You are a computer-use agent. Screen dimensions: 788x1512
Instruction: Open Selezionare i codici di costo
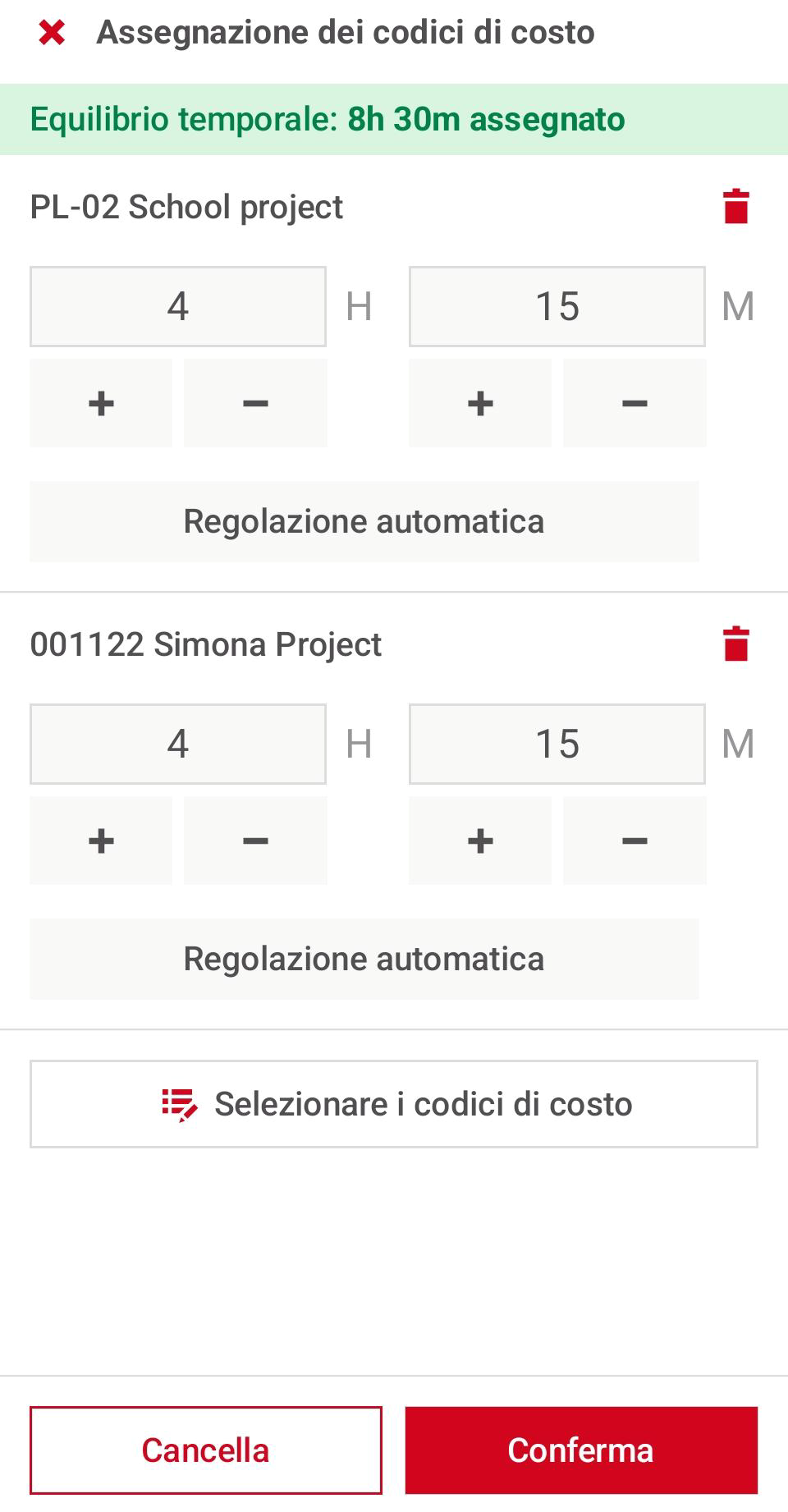[394, 1104]
